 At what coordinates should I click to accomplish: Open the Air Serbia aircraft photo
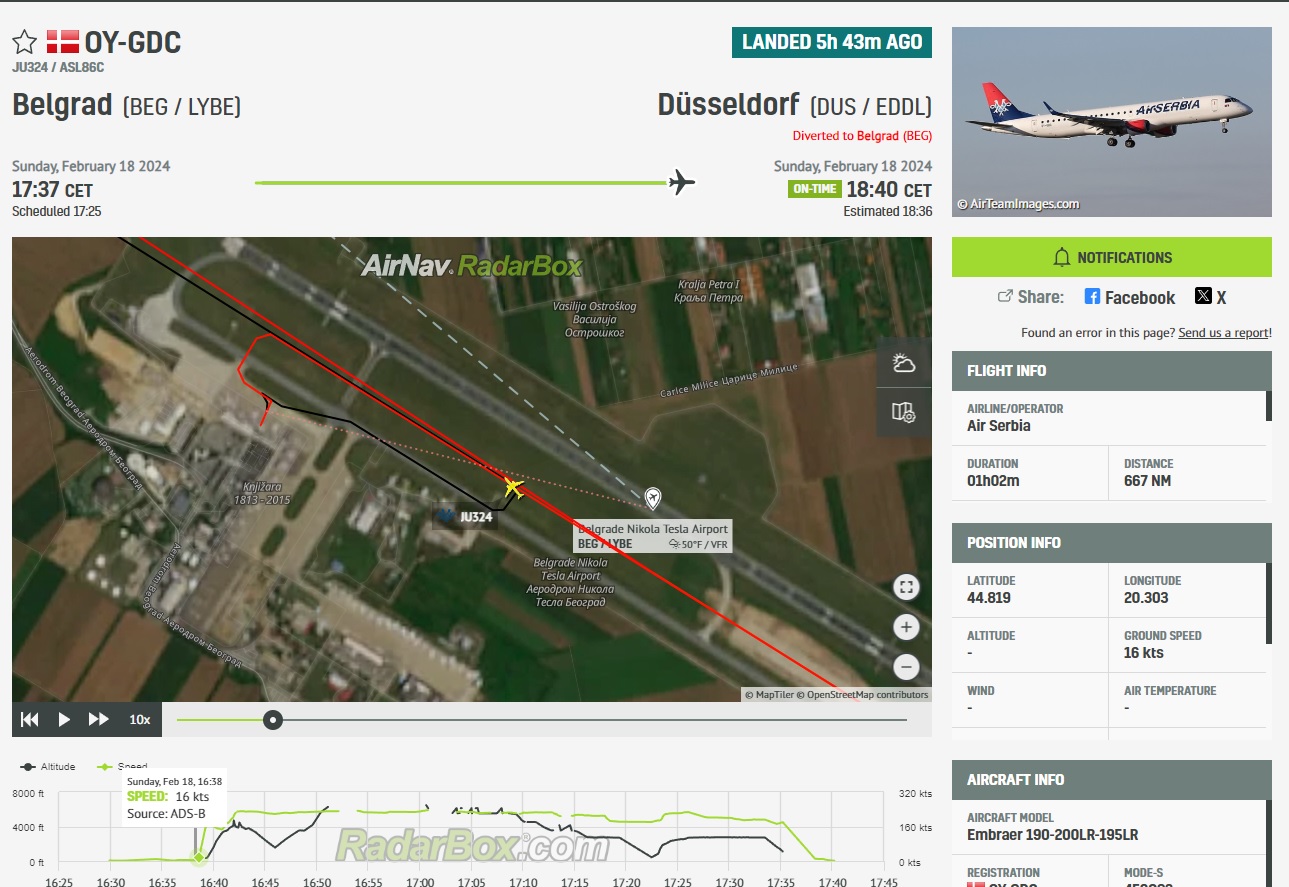coord(1112,122)
